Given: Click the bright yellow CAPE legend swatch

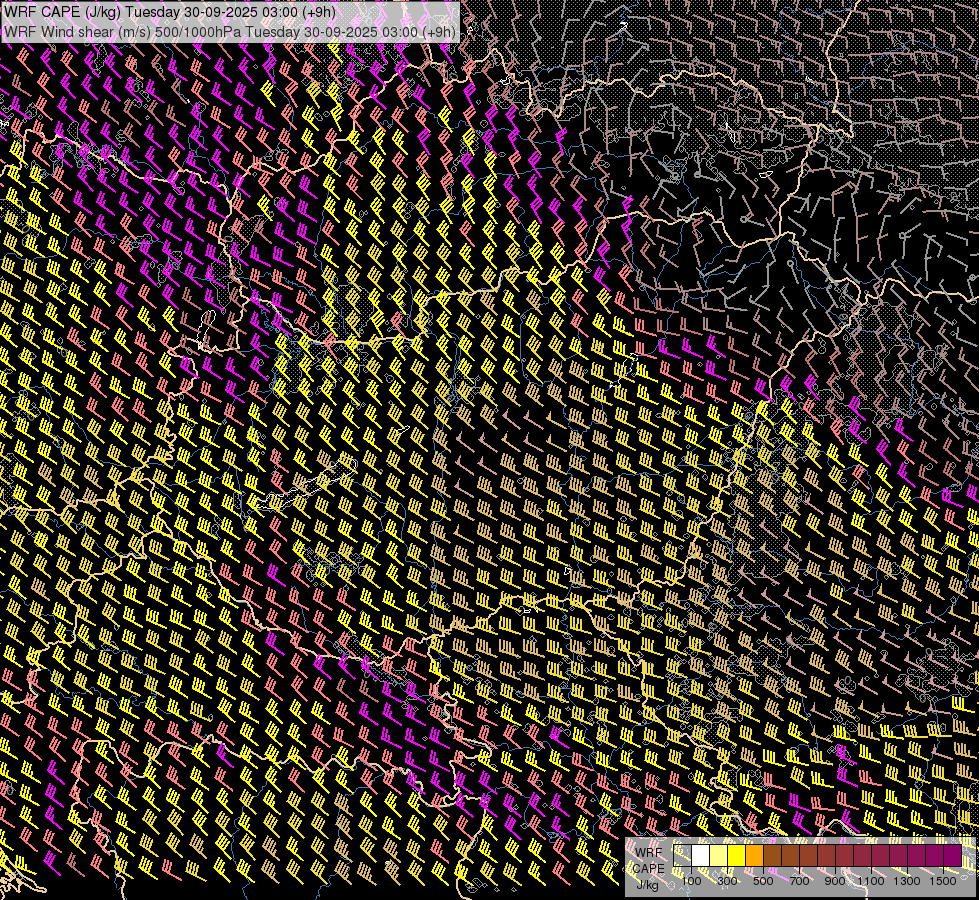Looking at the screenshot, I should 736,856.
